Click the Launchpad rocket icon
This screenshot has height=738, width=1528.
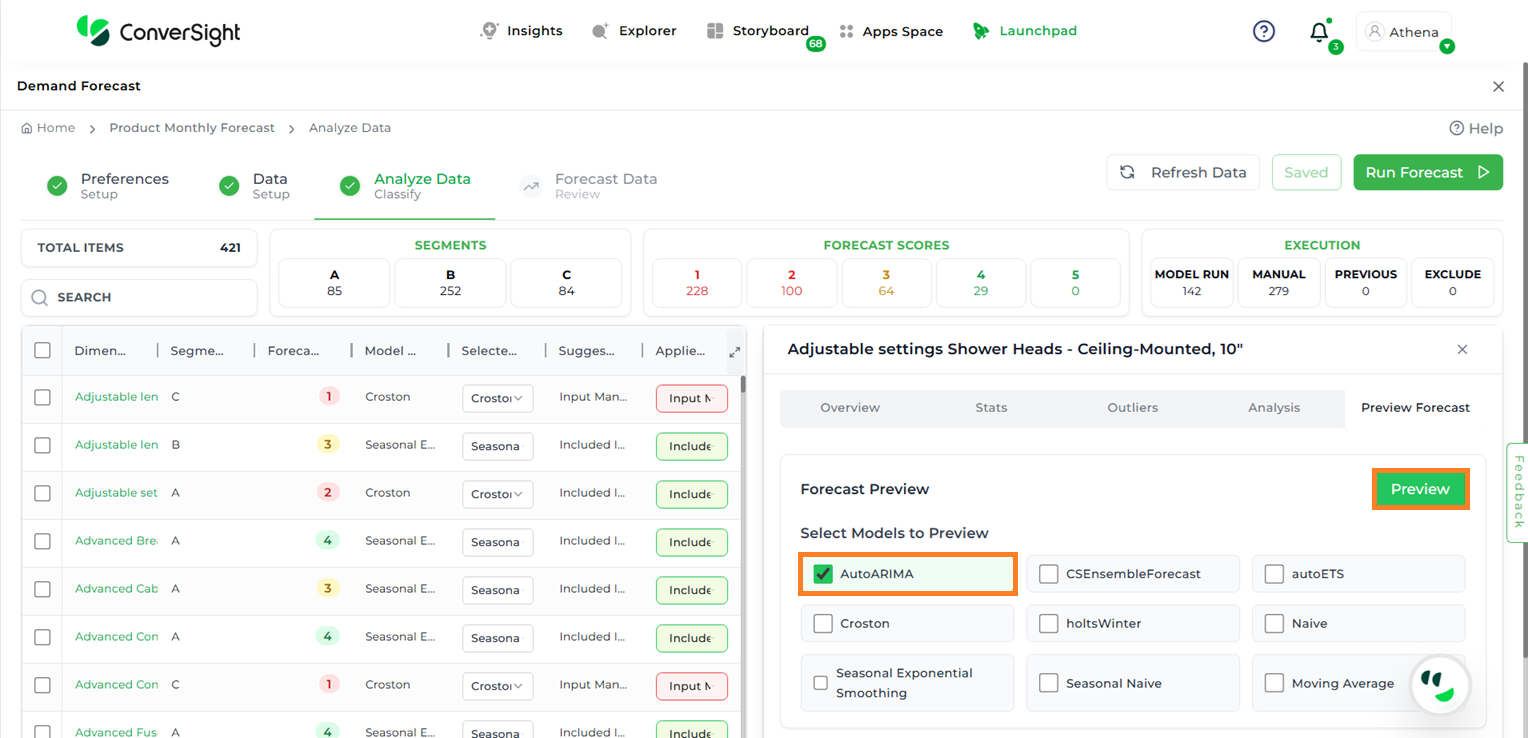point(981,31)
